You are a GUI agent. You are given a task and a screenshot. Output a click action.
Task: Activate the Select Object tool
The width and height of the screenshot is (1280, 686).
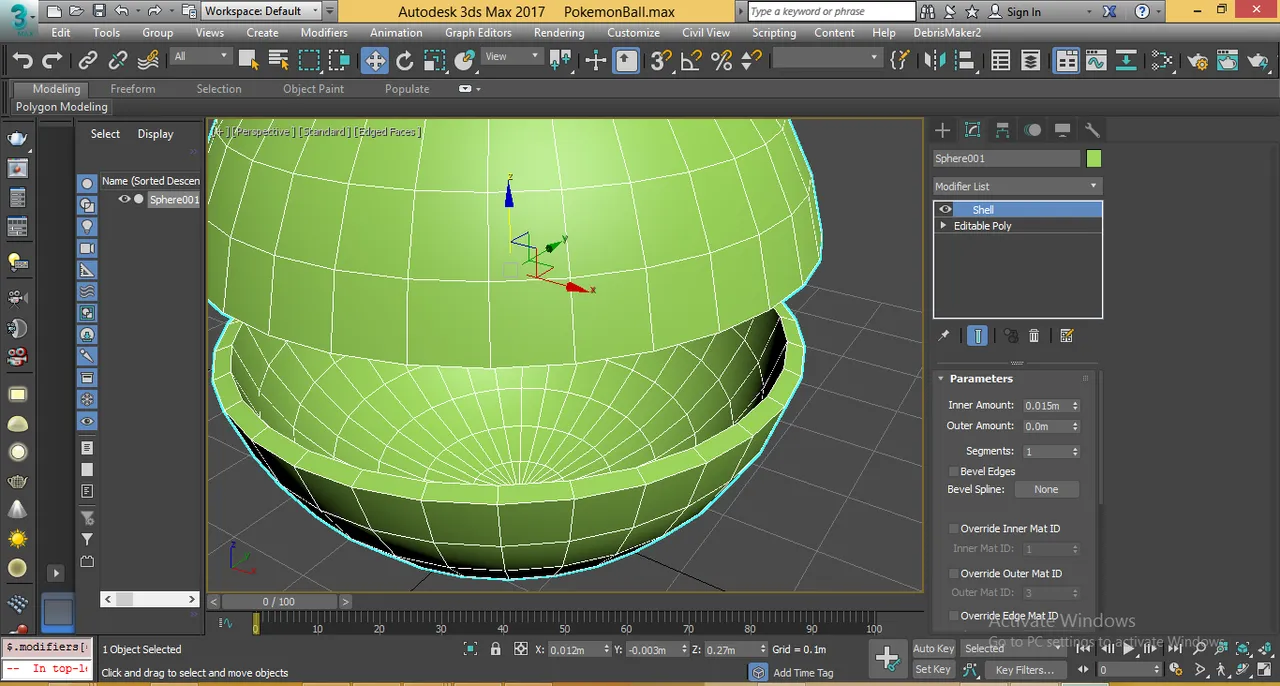(249, 61)
